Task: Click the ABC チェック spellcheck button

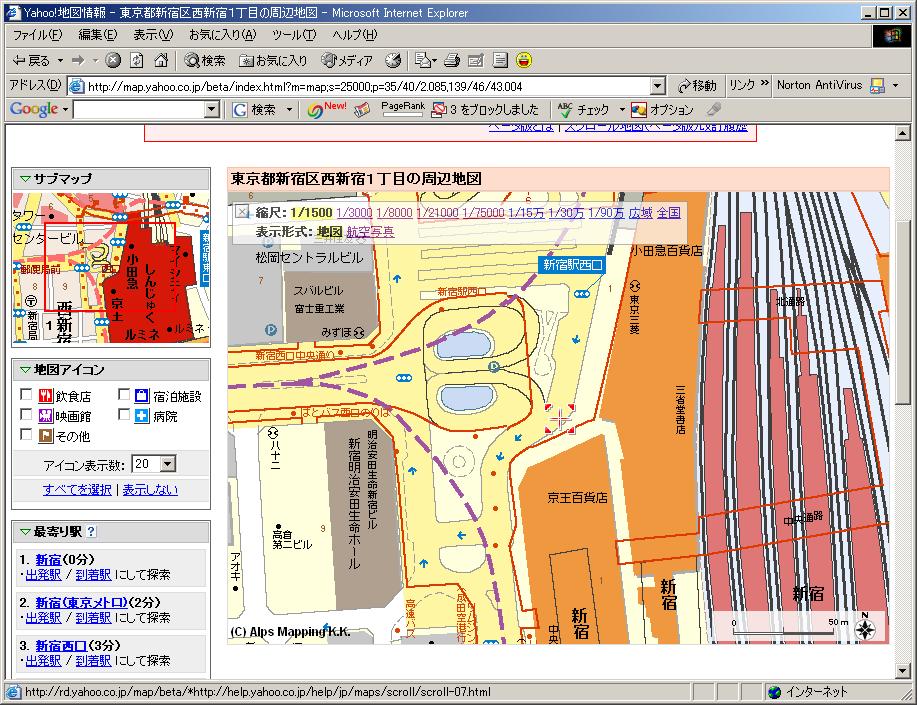Action: (583, 109)
